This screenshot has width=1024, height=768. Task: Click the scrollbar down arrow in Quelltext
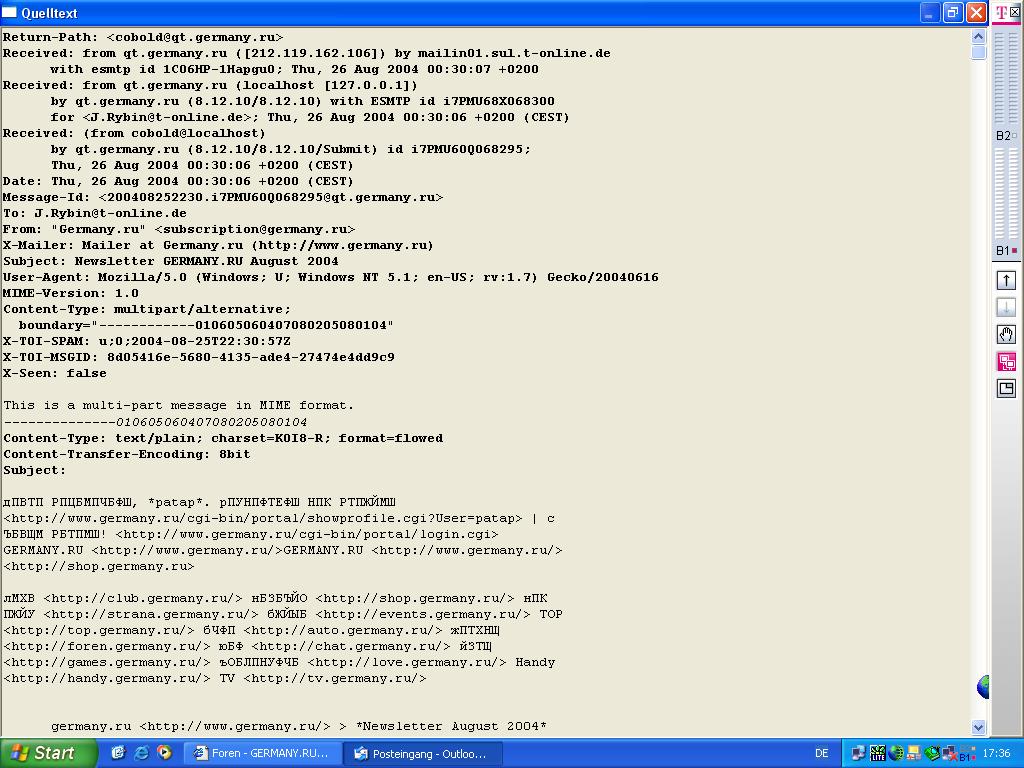coord(978,727)
